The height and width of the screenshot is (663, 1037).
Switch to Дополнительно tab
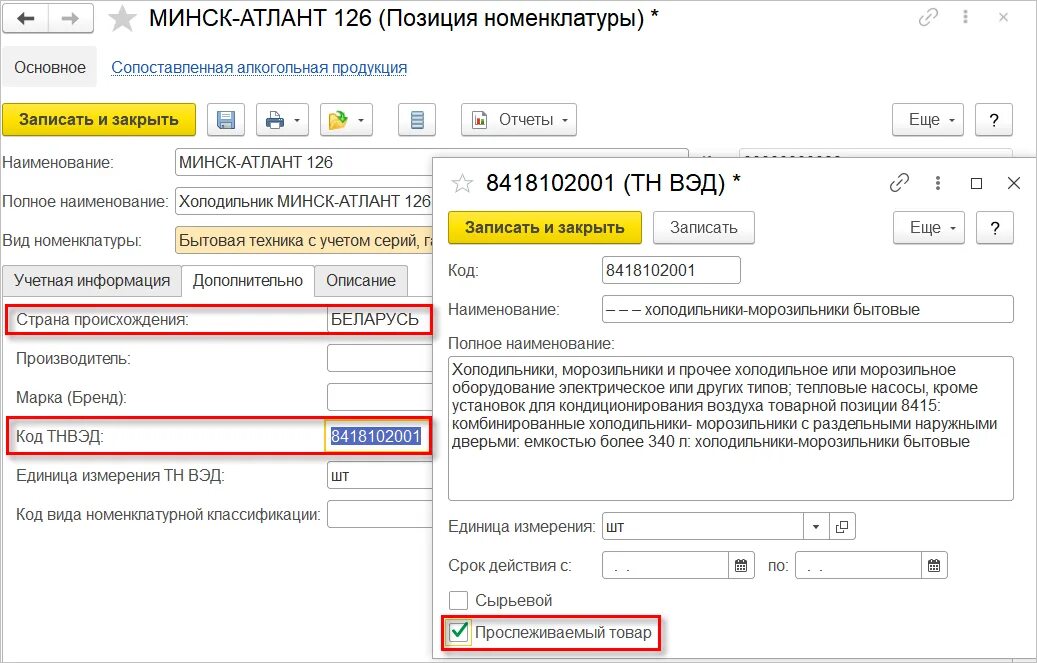248,281
